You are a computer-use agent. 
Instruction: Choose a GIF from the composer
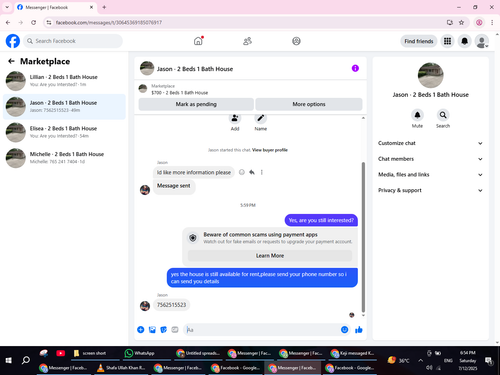[175, 330]
